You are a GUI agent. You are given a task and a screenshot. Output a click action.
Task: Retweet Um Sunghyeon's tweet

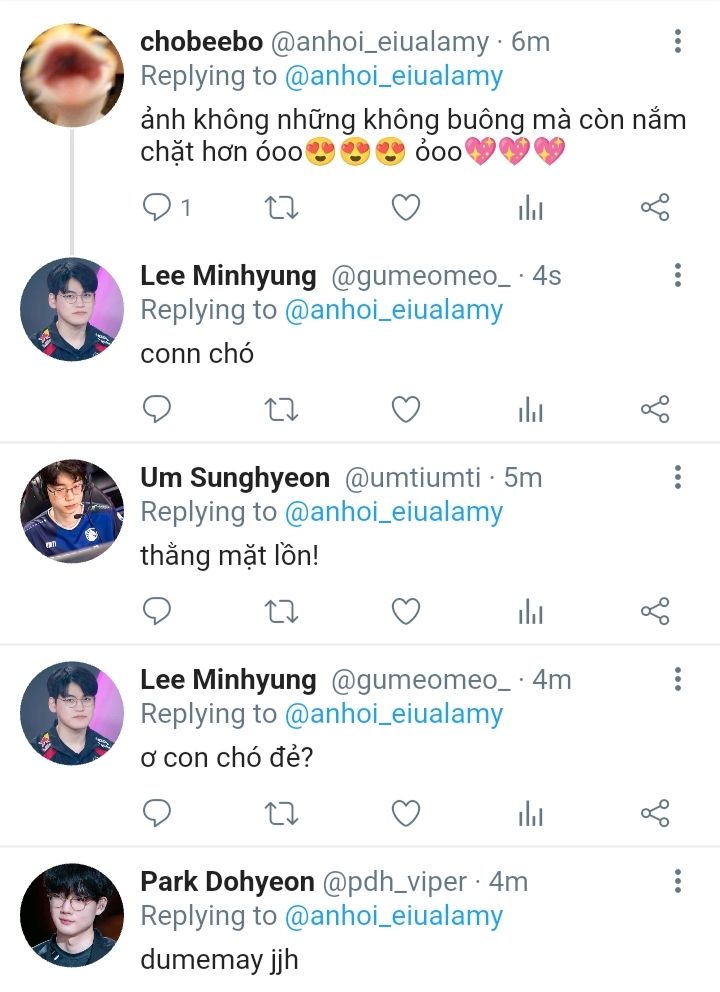click(281, 611)
